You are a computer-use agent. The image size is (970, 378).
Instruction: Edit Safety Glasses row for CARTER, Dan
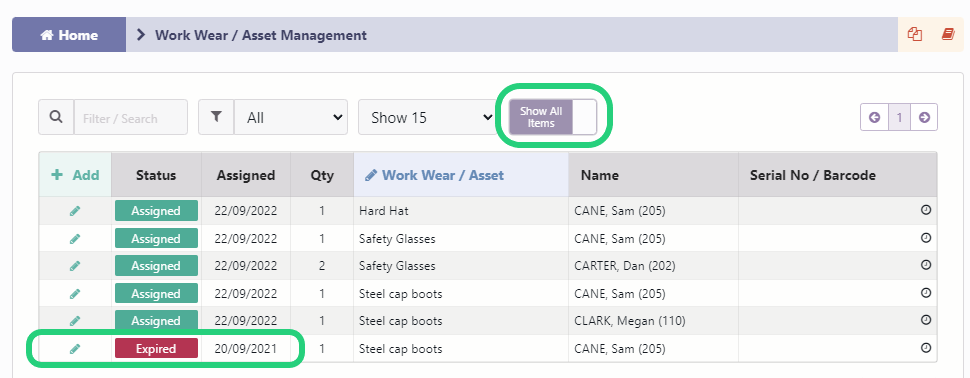point(75,266)
